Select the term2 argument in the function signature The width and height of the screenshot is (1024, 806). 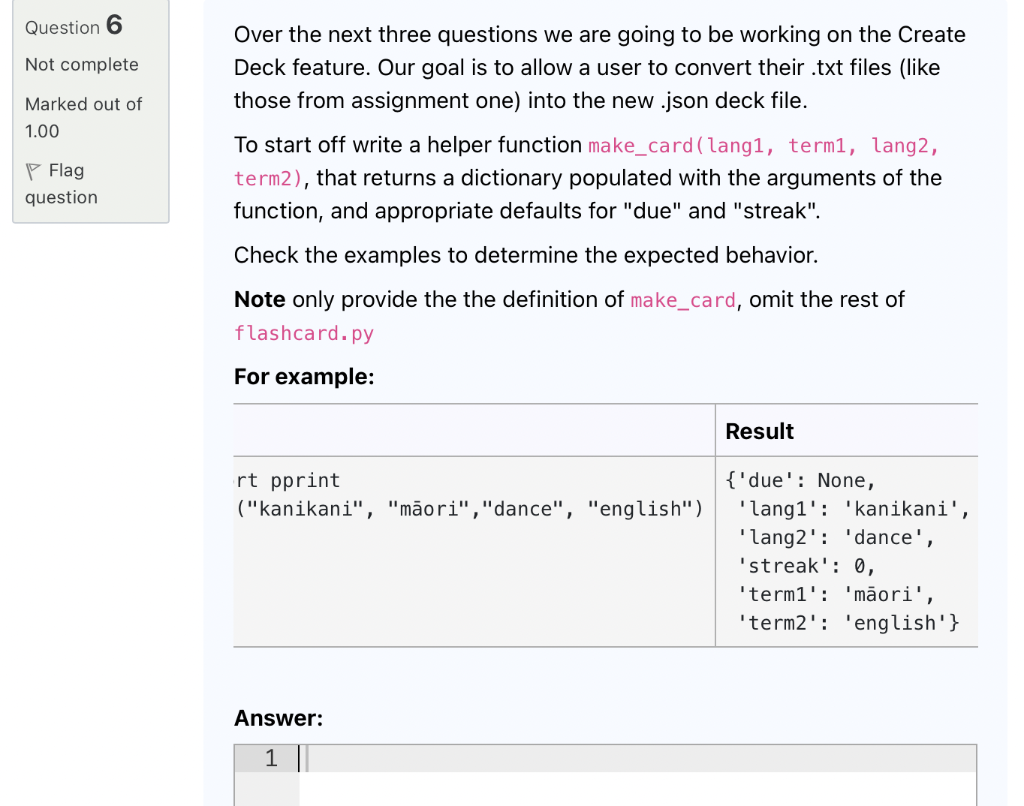pos(262,178)
